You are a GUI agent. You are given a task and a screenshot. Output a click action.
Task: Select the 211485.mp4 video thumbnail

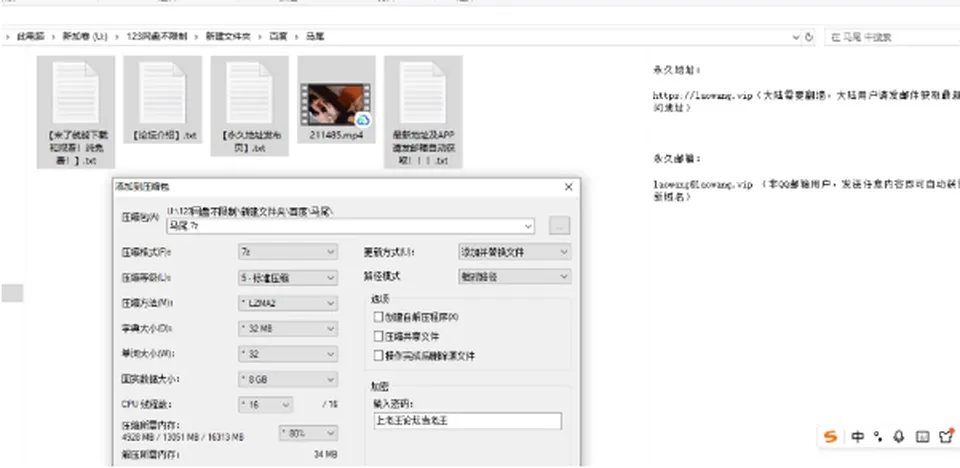336,105
